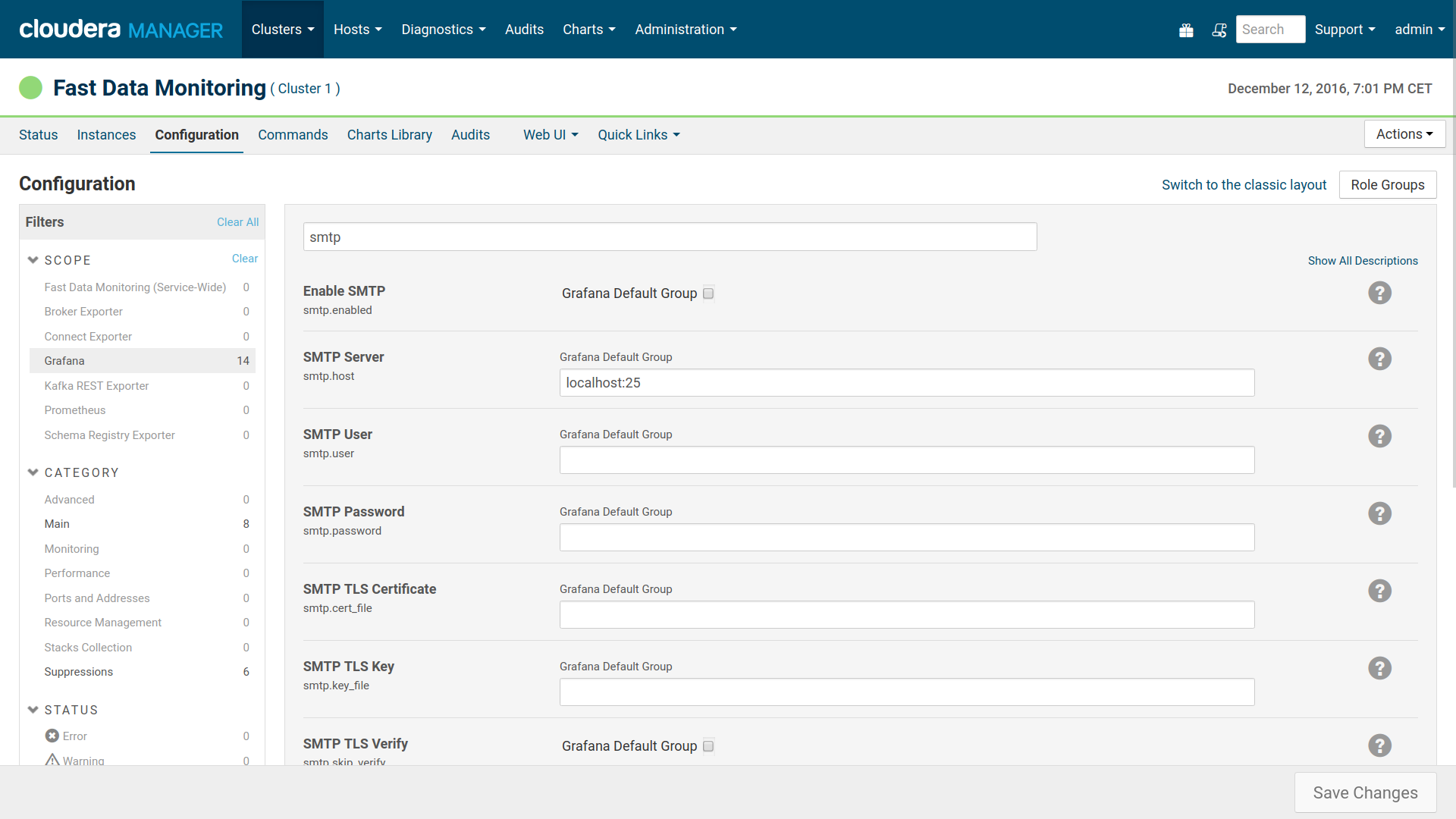The width and height of the screenshot is (1456, 819).
Task: Go to Audits in top navigation
Action: [x=524, y=30]
